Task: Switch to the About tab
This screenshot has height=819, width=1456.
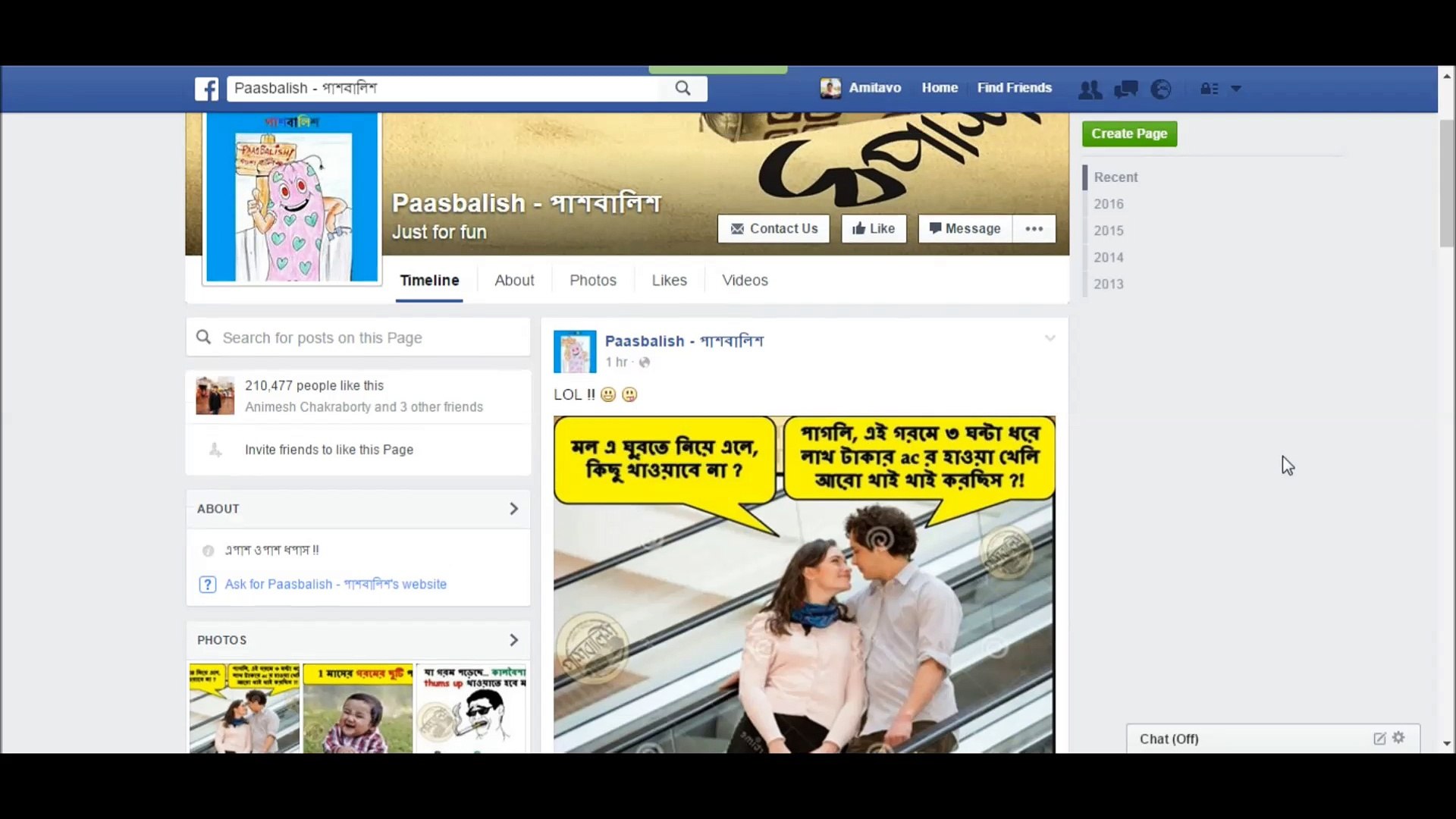Action: point(514,281)
